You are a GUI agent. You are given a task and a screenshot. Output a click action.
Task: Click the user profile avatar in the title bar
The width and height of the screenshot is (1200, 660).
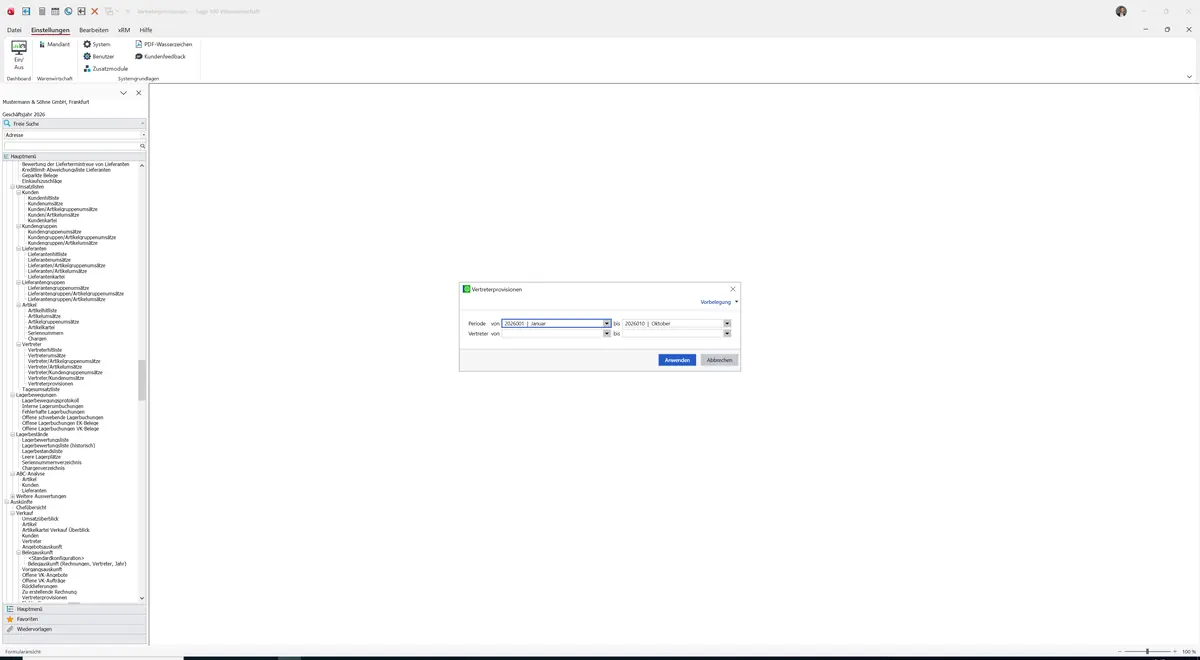pos(1121,11)
